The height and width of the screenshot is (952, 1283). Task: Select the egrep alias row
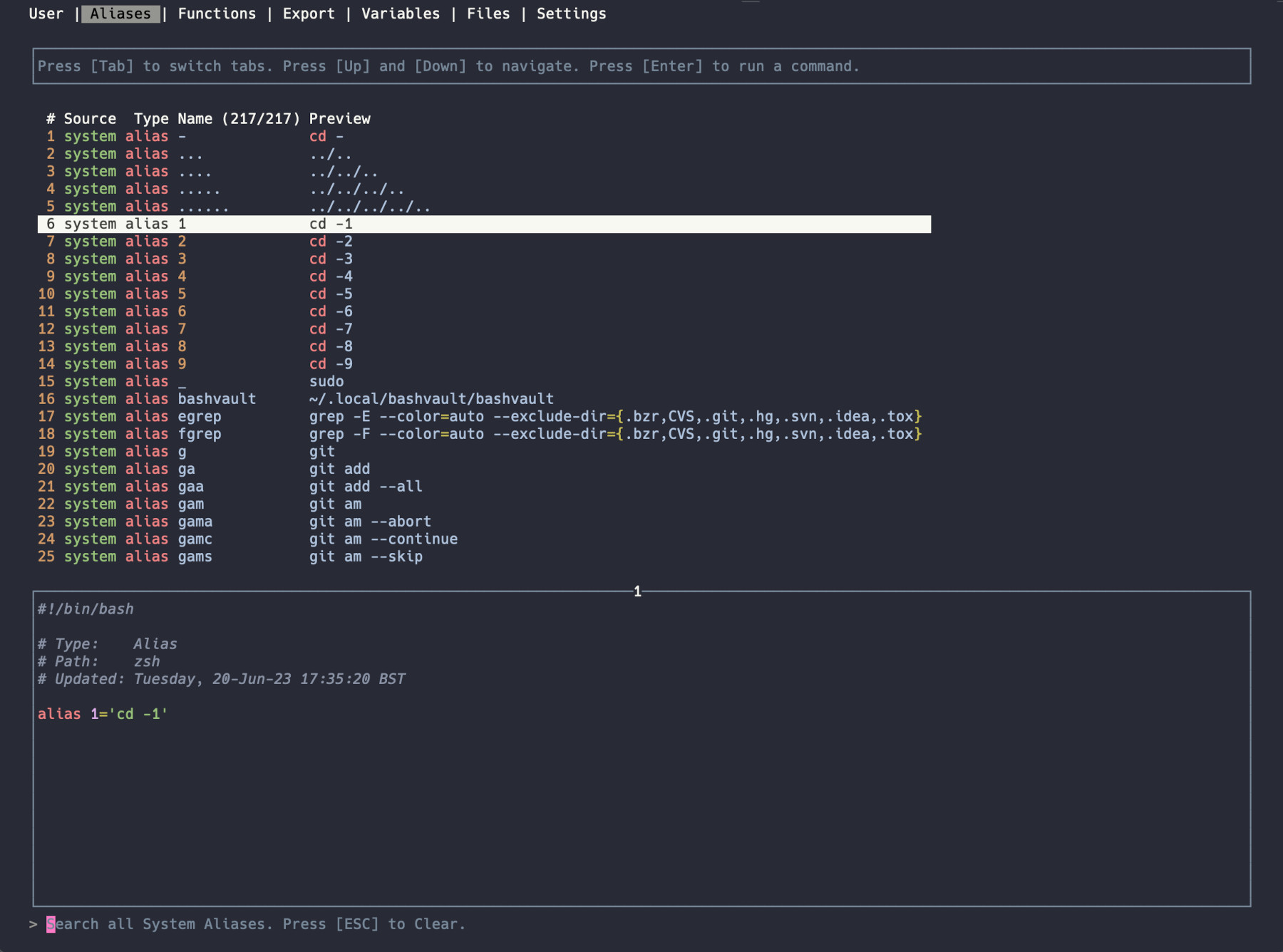(x=200, y=417)
